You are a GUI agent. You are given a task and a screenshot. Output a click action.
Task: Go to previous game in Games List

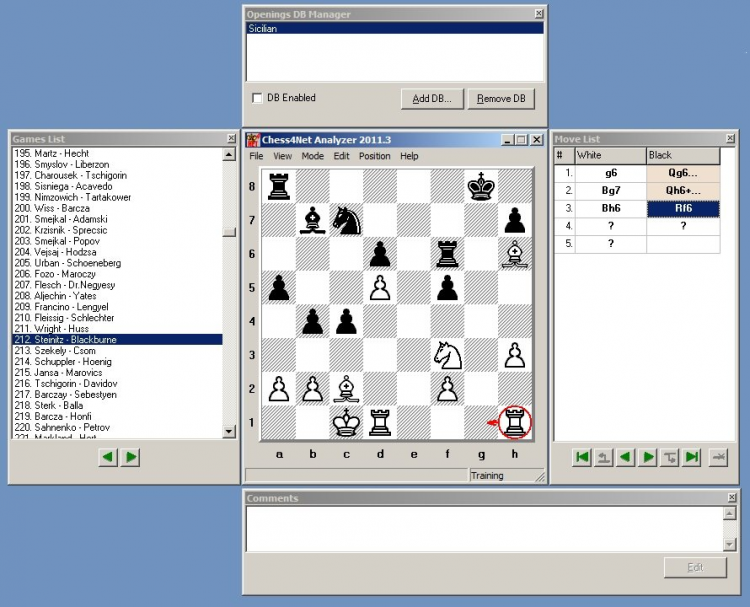coord(108,457)
